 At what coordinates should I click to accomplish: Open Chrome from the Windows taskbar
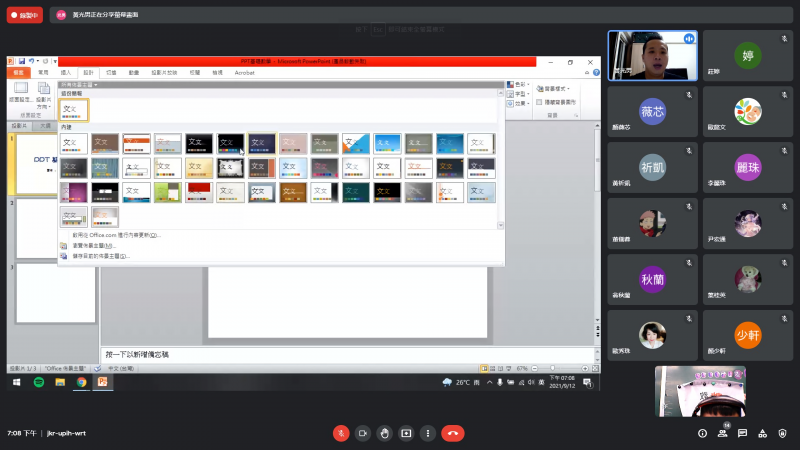tap(81, 382)
